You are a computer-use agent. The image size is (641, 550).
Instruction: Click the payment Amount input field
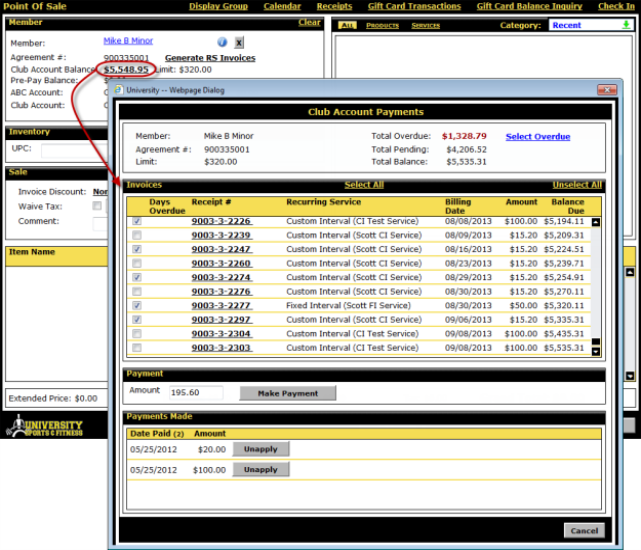click(194, 393)
